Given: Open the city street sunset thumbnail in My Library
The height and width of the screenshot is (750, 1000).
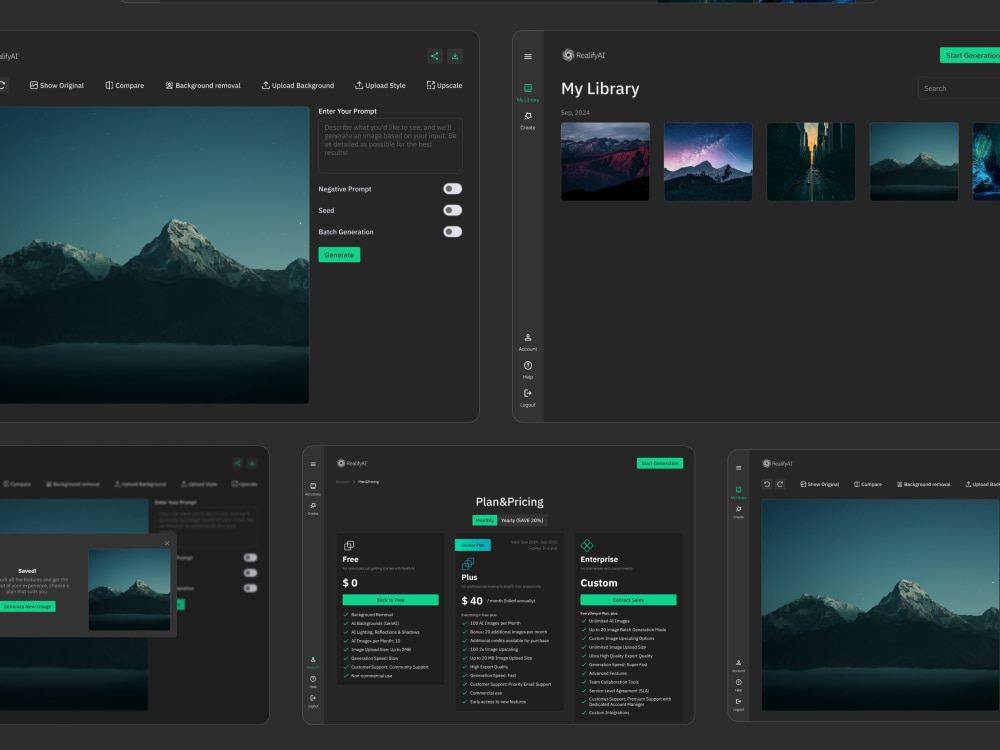Looking at the screenshot, I should coord(811,162).
